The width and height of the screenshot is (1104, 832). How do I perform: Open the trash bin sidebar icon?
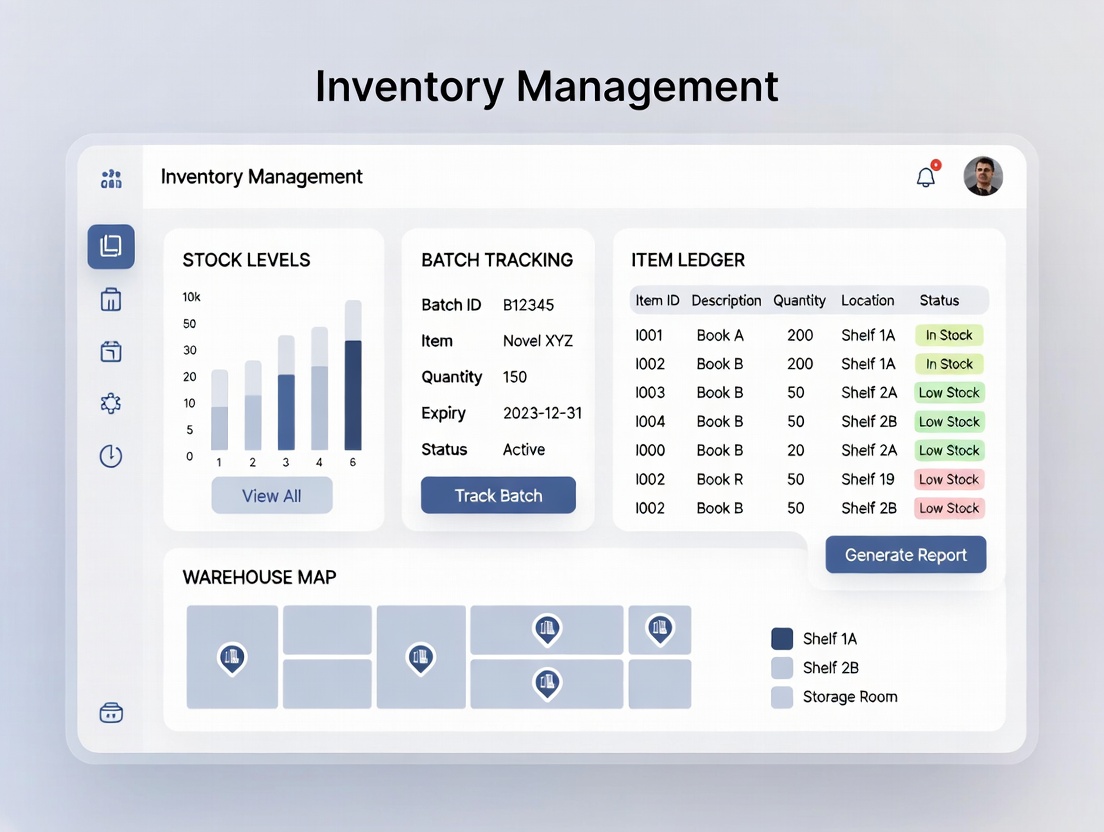tap(111, 299)
